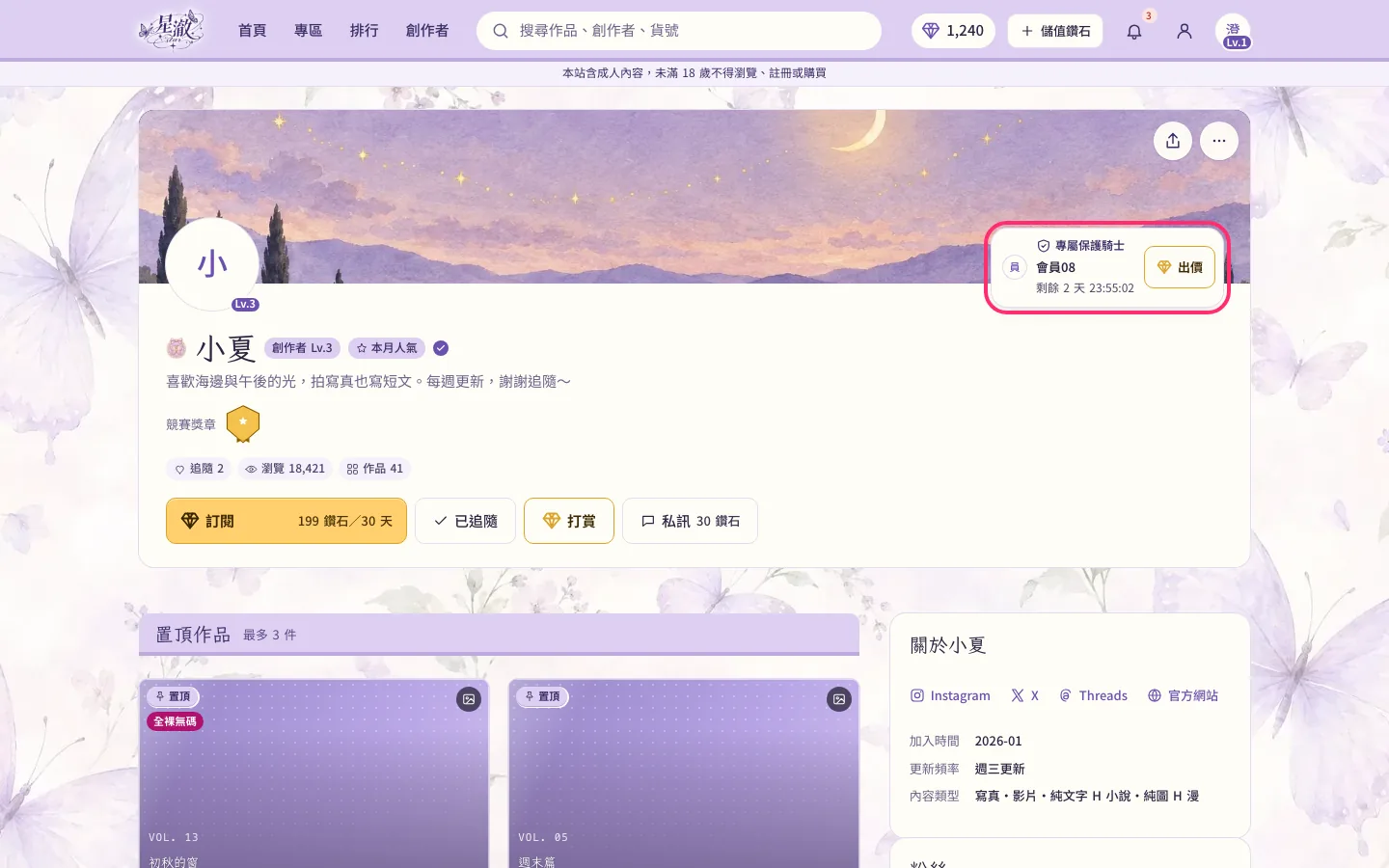
Task: Click the 會員08 knight avatar icon
Action: [x=1015, y=267]
